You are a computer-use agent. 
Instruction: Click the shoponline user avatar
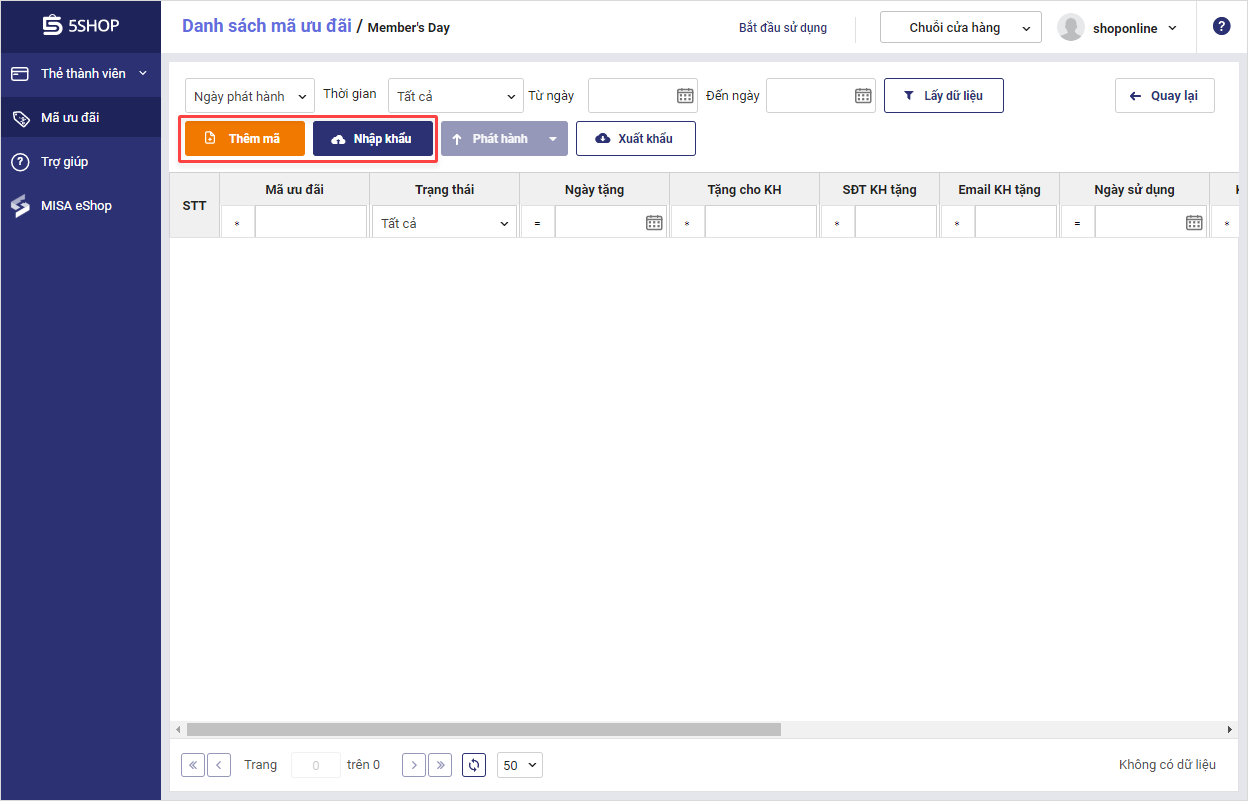pos(1071,28)
